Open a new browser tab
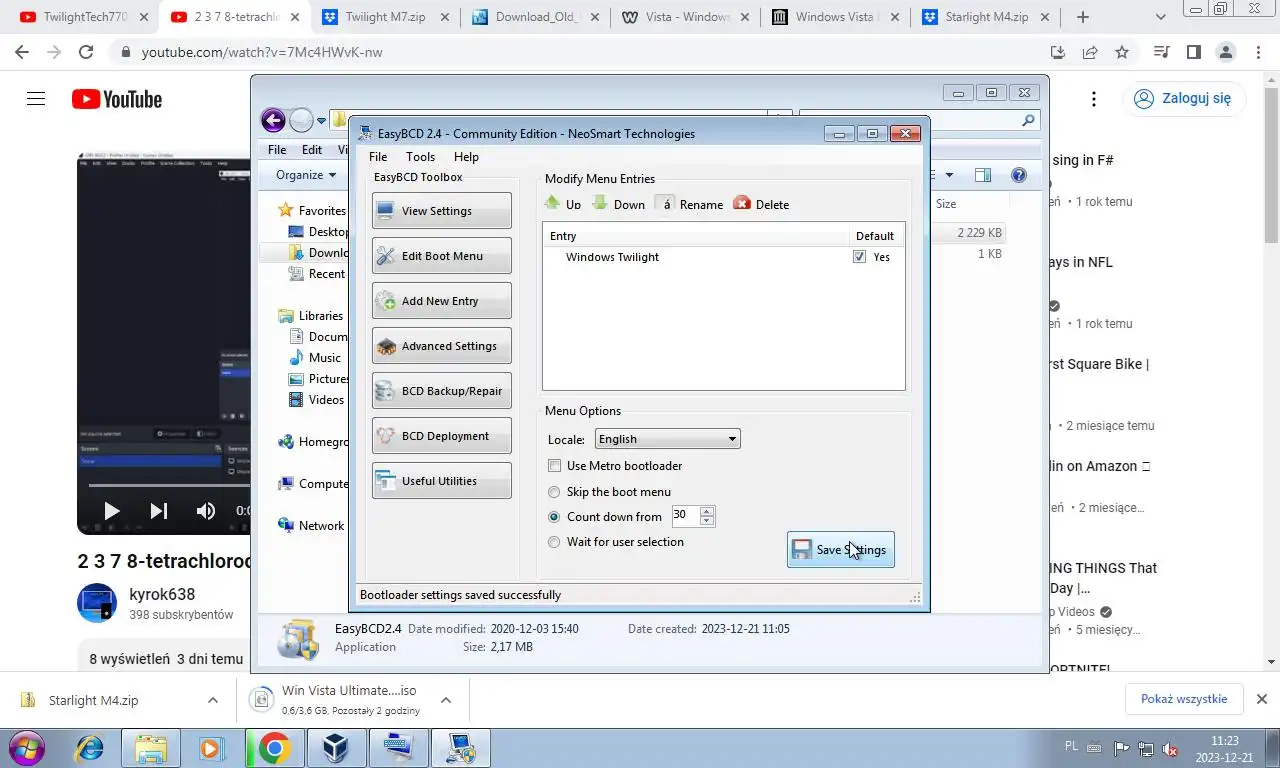Image resolution: width=1280 pixels, height=768 pixels. (1083, 17)
